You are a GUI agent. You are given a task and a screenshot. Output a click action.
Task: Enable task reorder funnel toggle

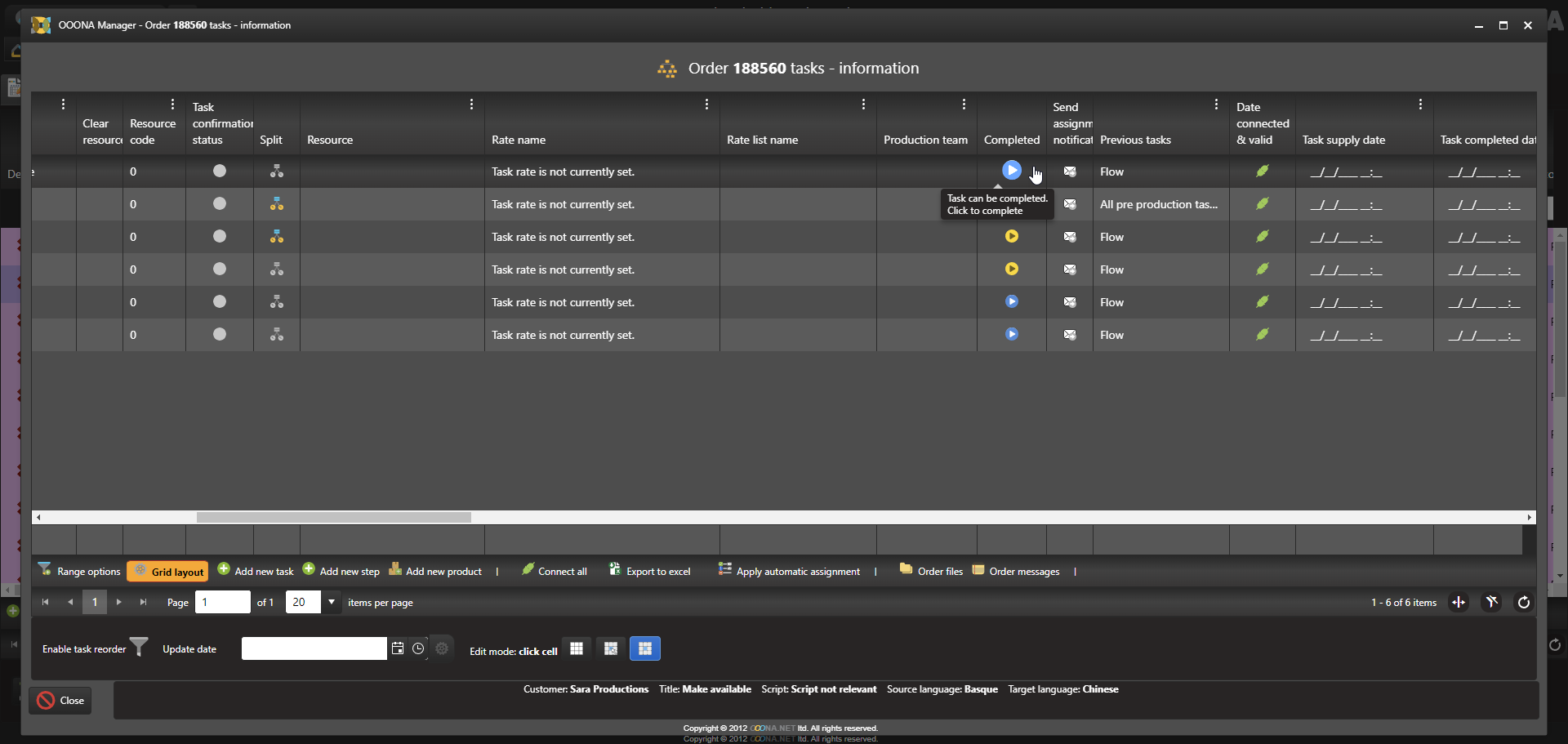click(140, 648)
